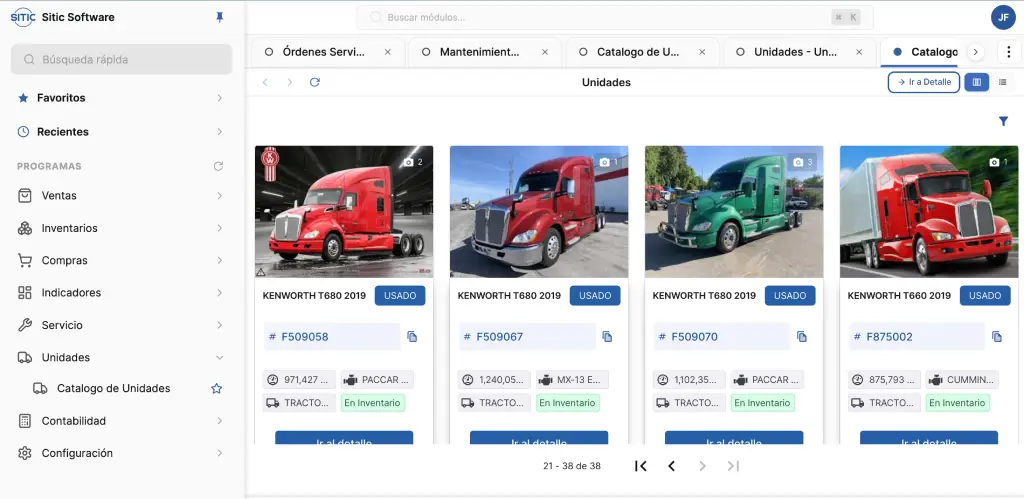This screenshot has width=1024, height=499.
Task: Close the Órdenes Servi... tab
Action: 388,52
